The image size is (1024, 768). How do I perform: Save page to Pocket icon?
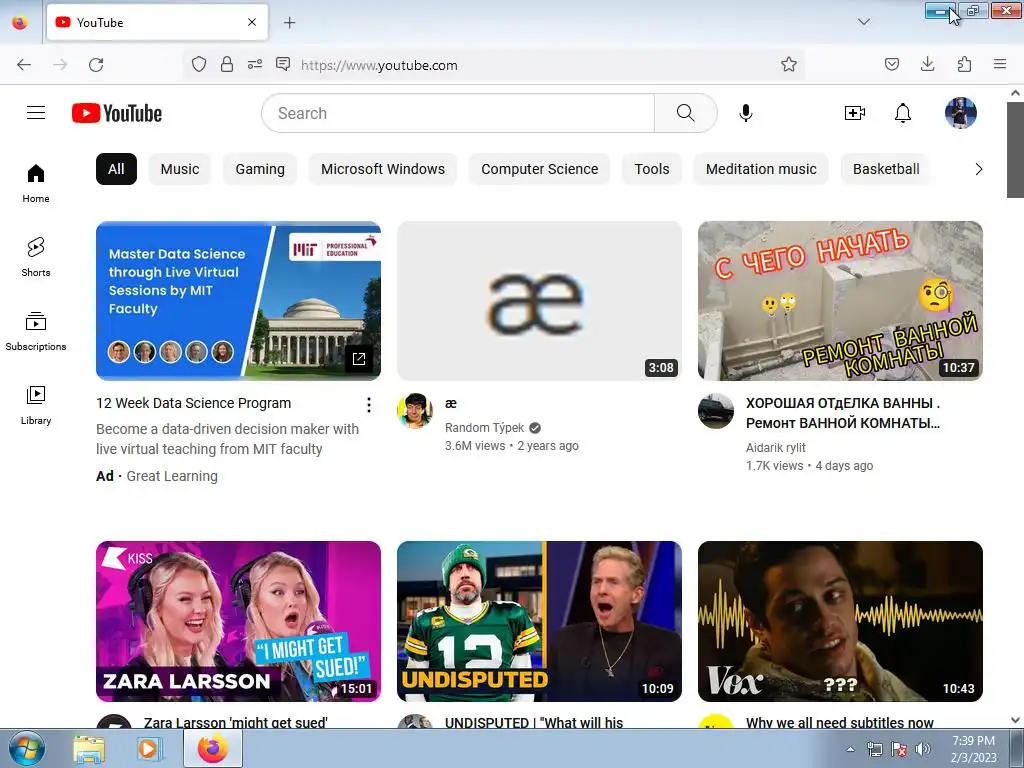(891, 64)
